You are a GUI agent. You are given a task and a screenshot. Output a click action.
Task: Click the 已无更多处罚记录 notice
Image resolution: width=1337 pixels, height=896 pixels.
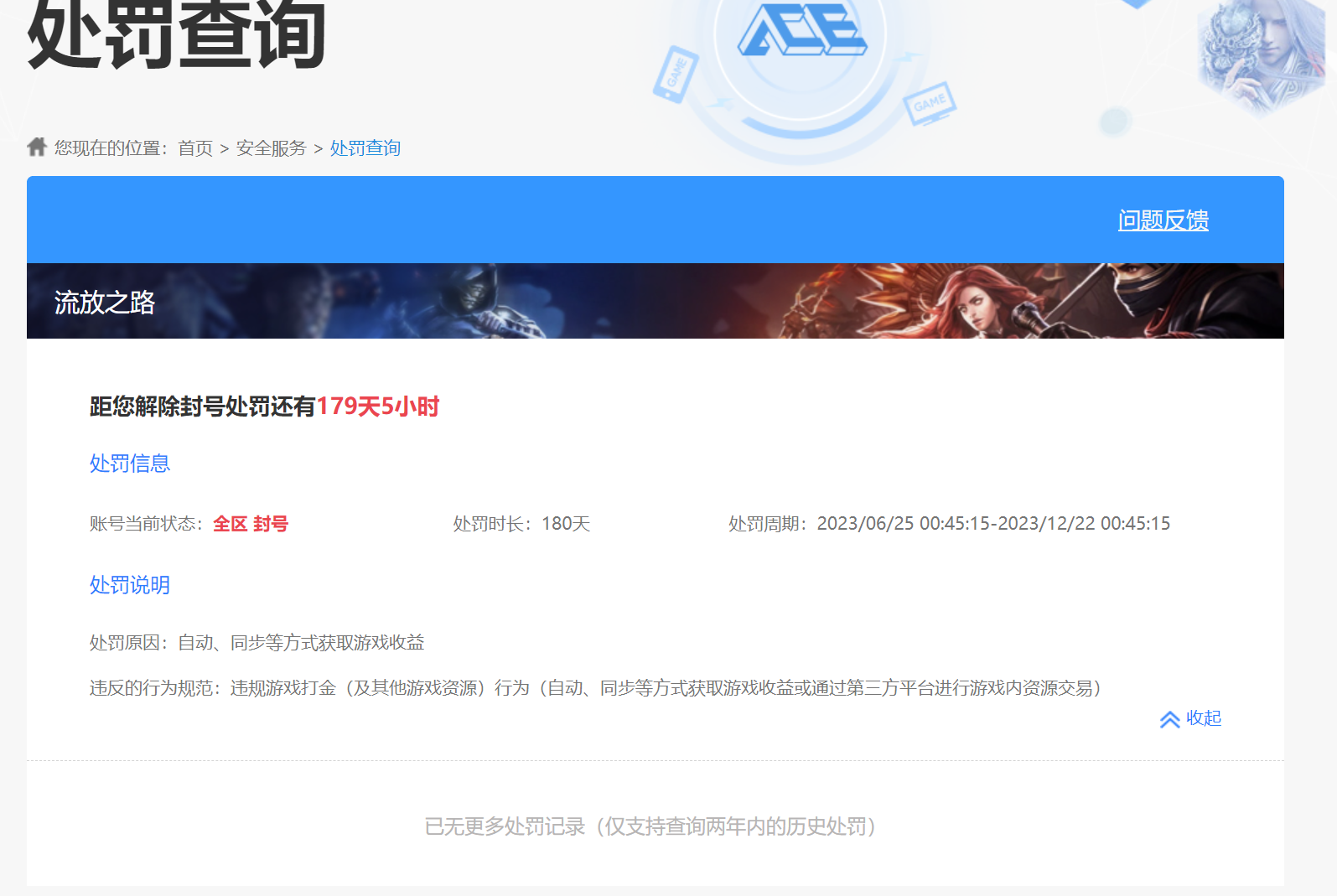(650, 826)
